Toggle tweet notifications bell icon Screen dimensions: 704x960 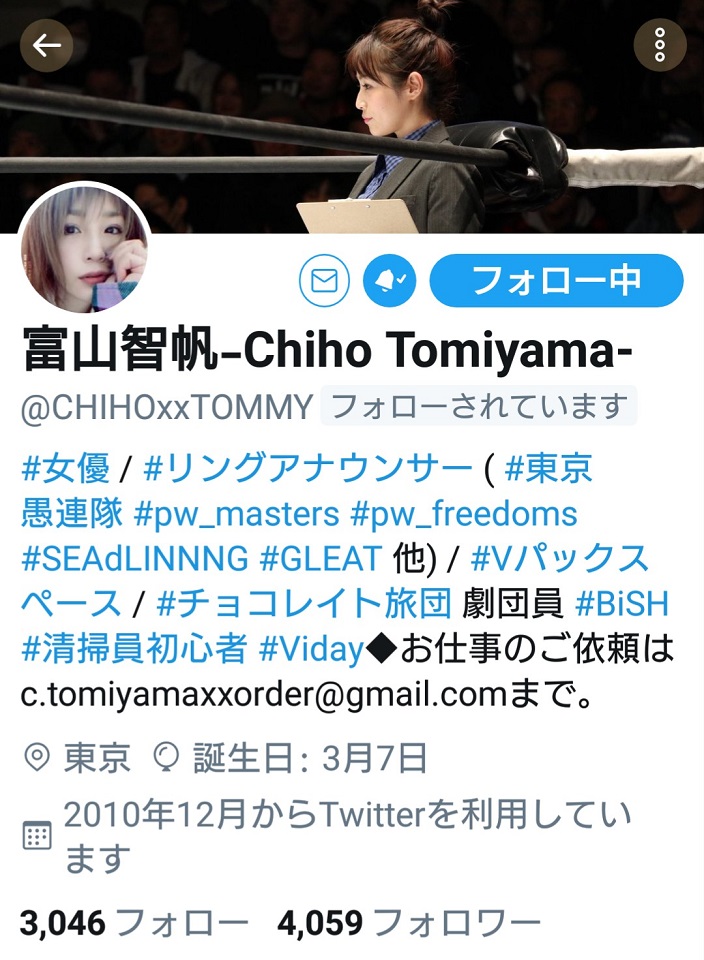(389, 280)
